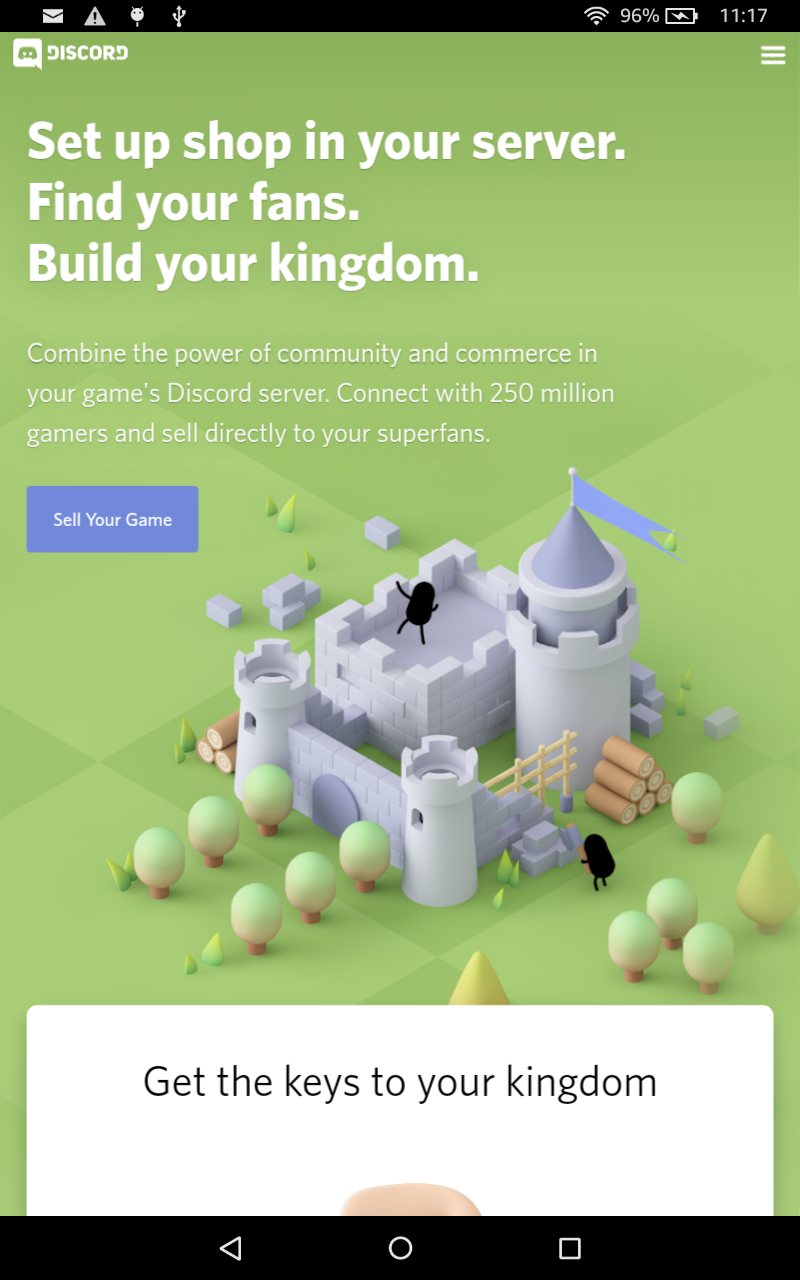Screen dimensions: 800x1280
Task: Click the black character atop the castle
Action: tap(417, 608)
